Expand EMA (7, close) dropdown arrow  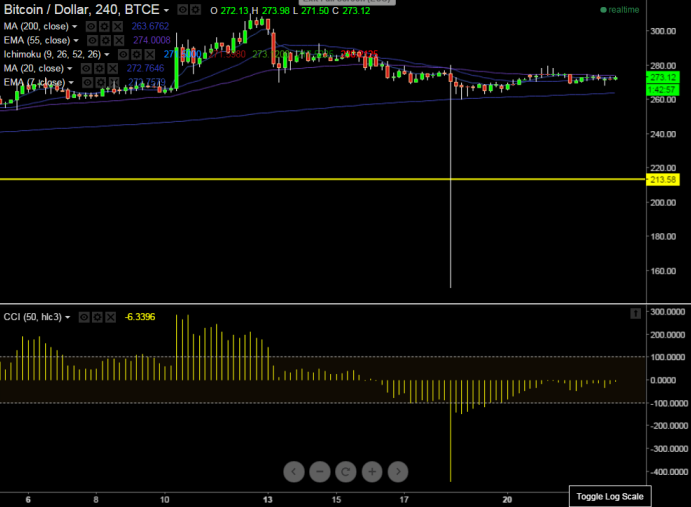point(71,83)
